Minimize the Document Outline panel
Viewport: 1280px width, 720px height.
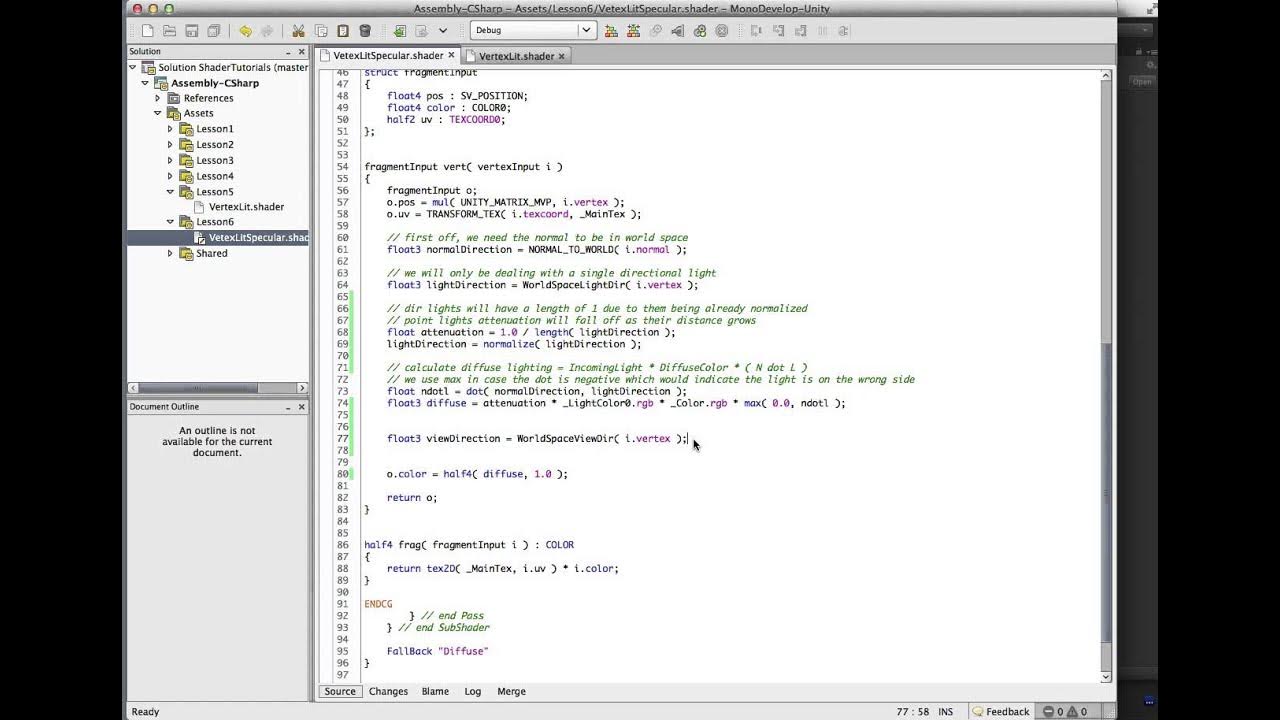(x=288, y=407)
